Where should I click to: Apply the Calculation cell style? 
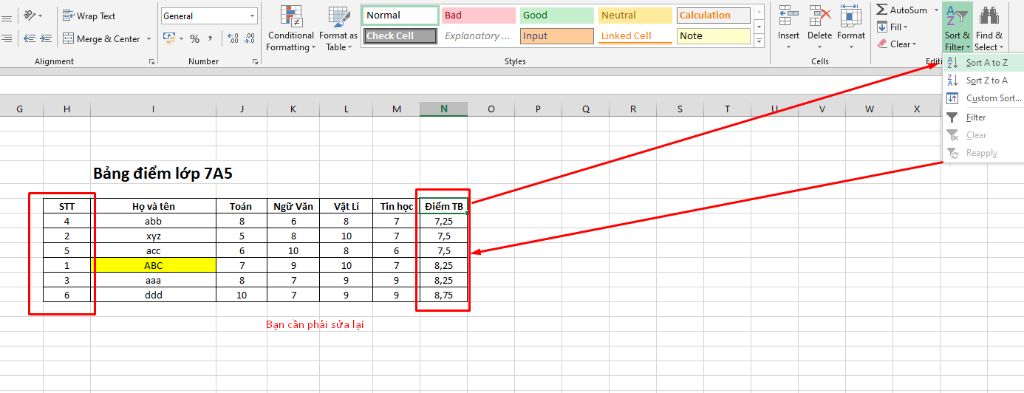714,15
